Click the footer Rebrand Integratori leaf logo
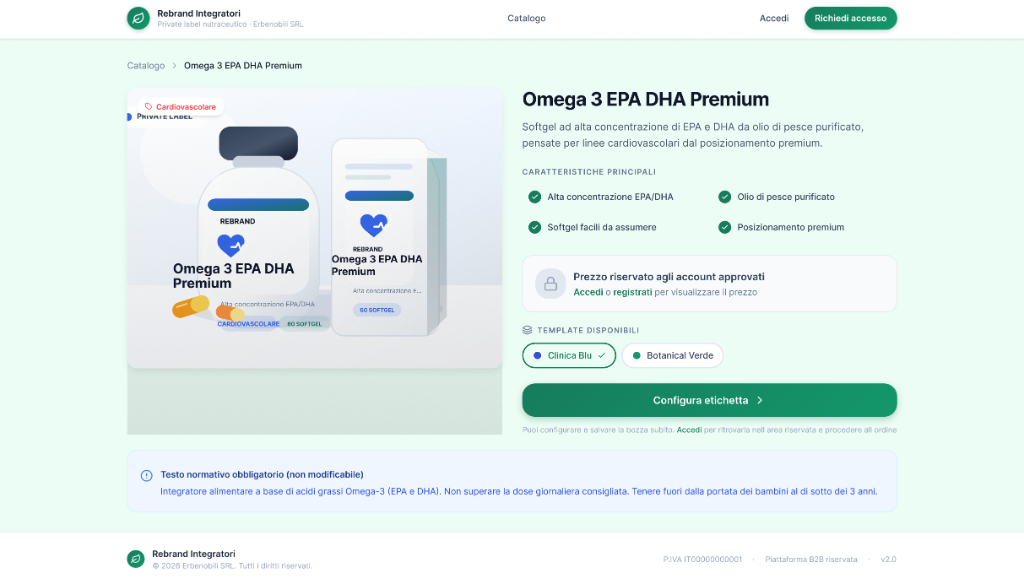 tap(136, 559)
